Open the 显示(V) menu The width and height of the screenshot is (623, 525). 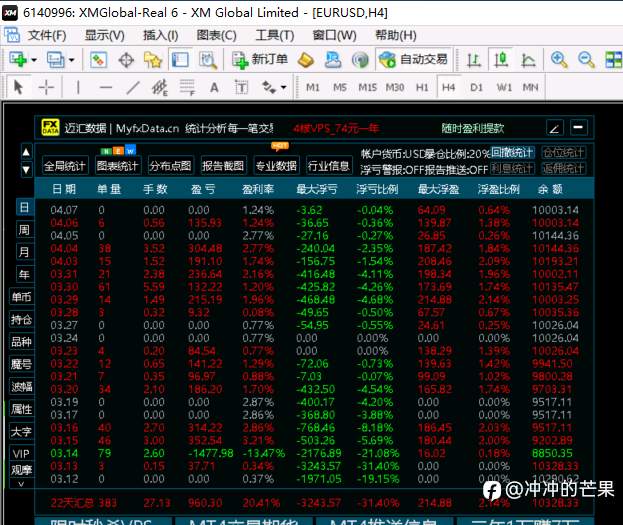[x=104, y=35]
